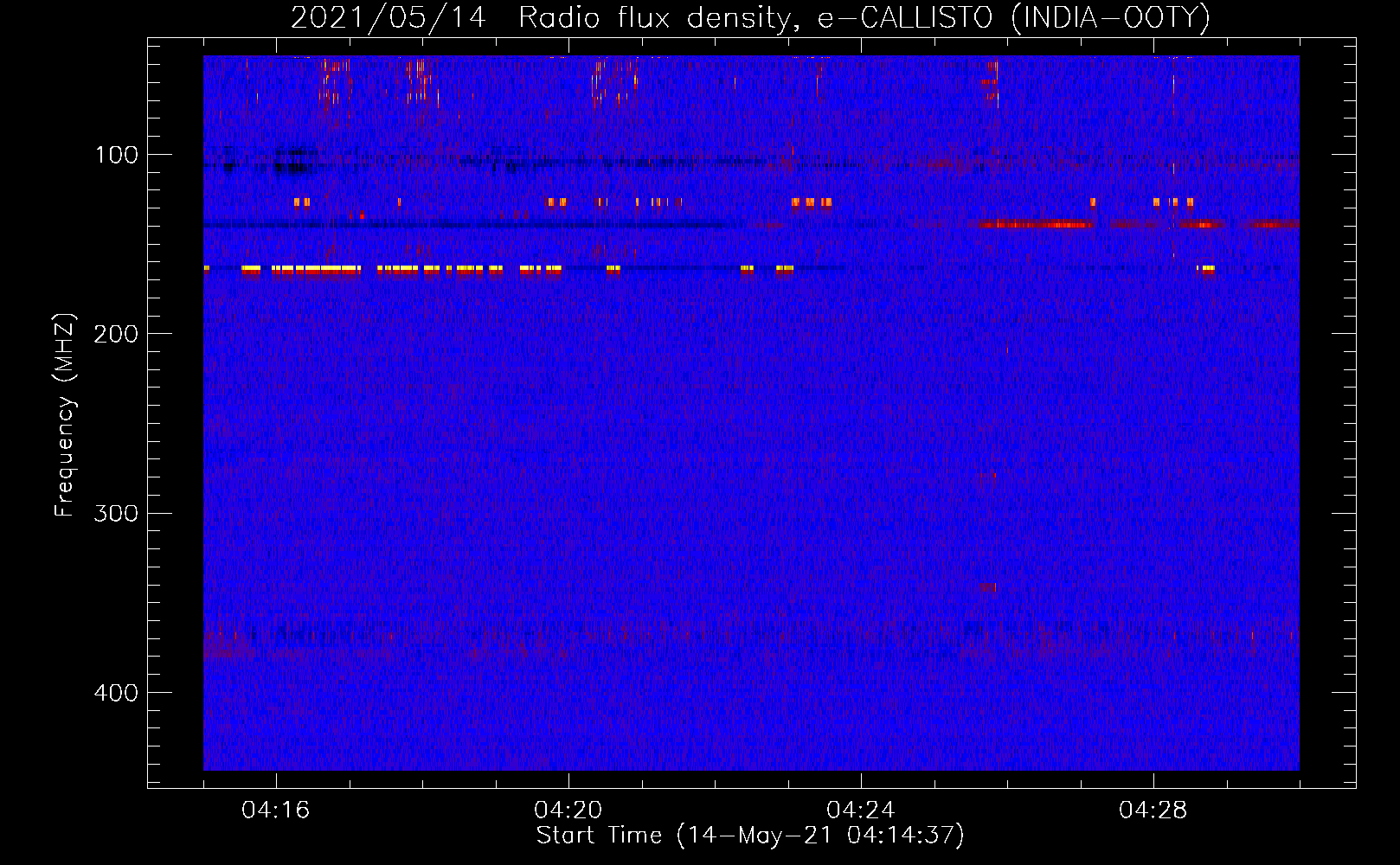Screen dimensions: 1400x865
Task: Click the date "2021/05/14" in the title
Action: 389,17
